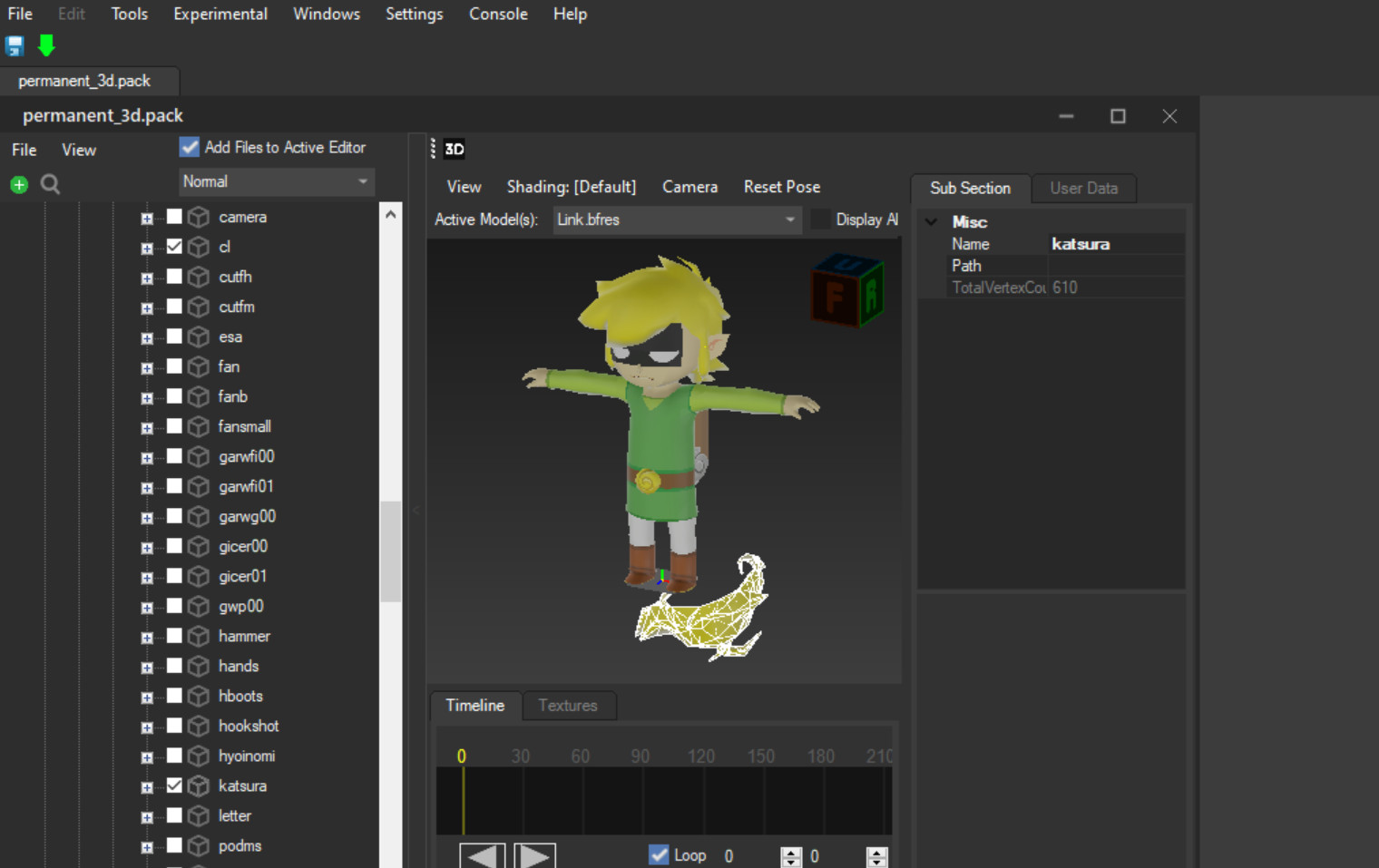The image size is (1379, 868).
Task: Open the Experimental menu
Action: click(x=220, y=14)
